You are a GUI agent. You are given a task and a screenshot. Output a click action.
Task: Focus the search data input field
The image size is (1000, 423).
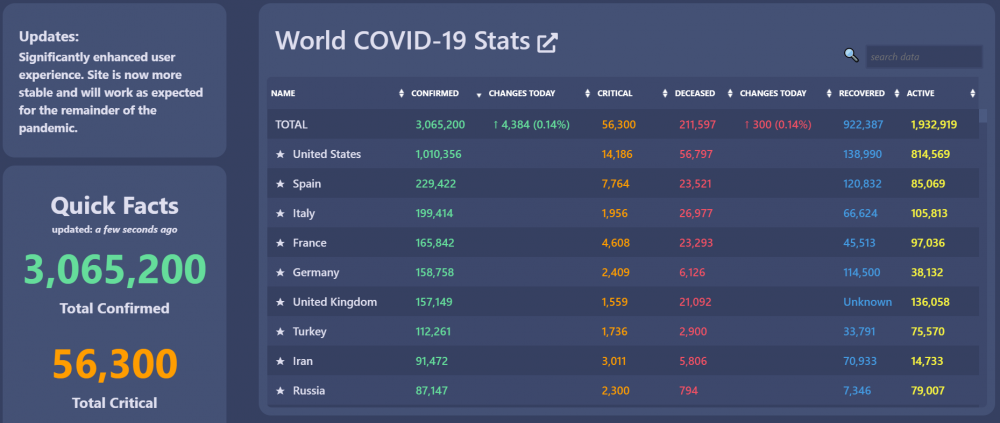point(924,57)
